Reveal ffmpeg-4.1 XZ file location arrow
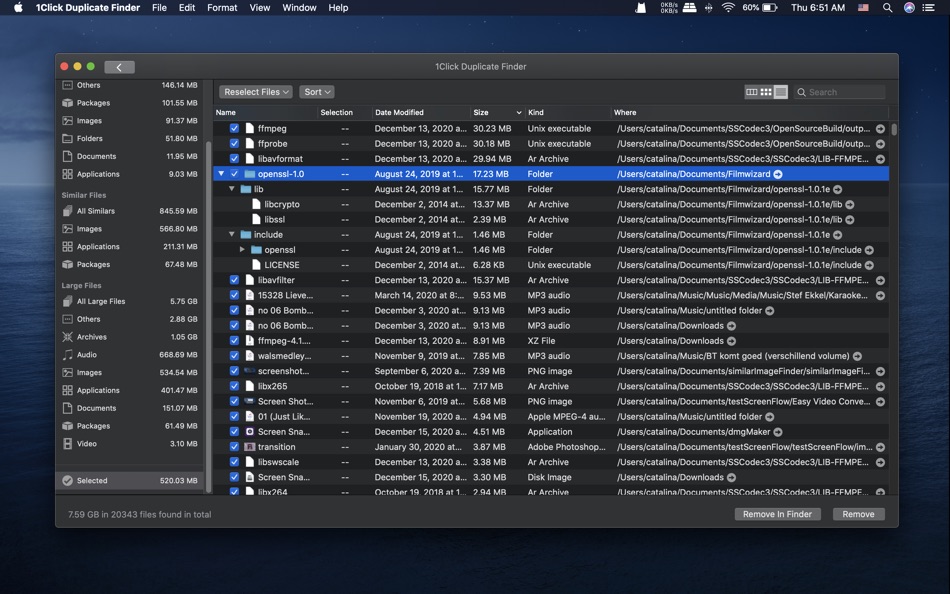950x594 pixels. [732, 341]
